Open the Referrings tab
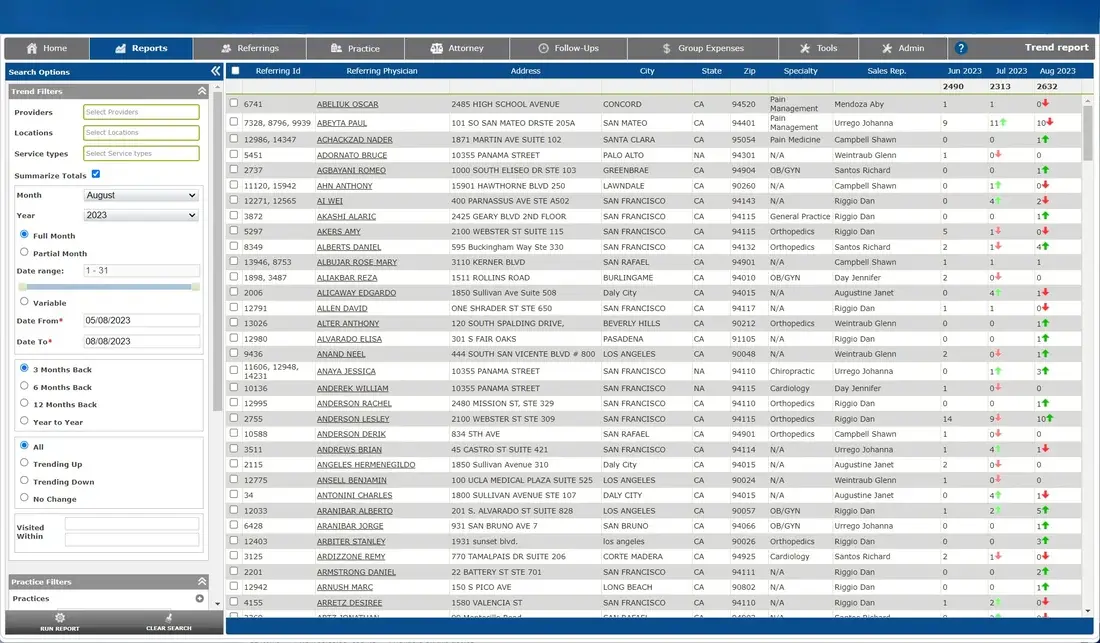 (250, 48)
